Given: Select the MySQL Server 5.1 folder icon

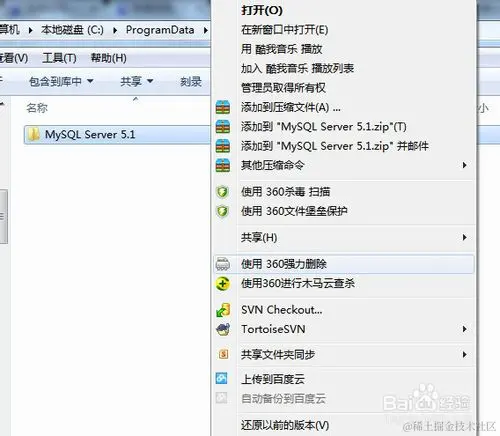Looking at the screenshot, I should (34, 135).
